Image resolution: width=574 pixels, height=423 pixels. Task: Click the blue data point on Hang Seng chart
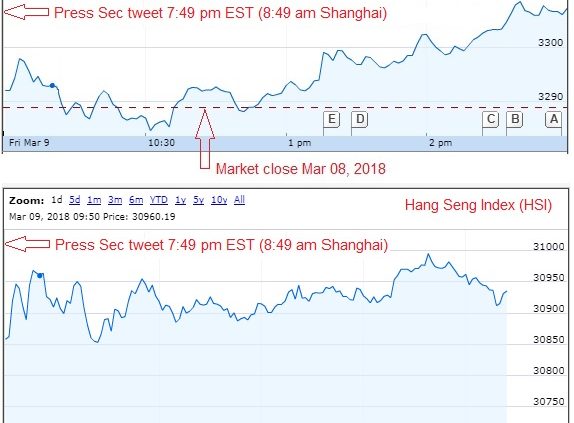pyautogui.click(x=40, y=276)
